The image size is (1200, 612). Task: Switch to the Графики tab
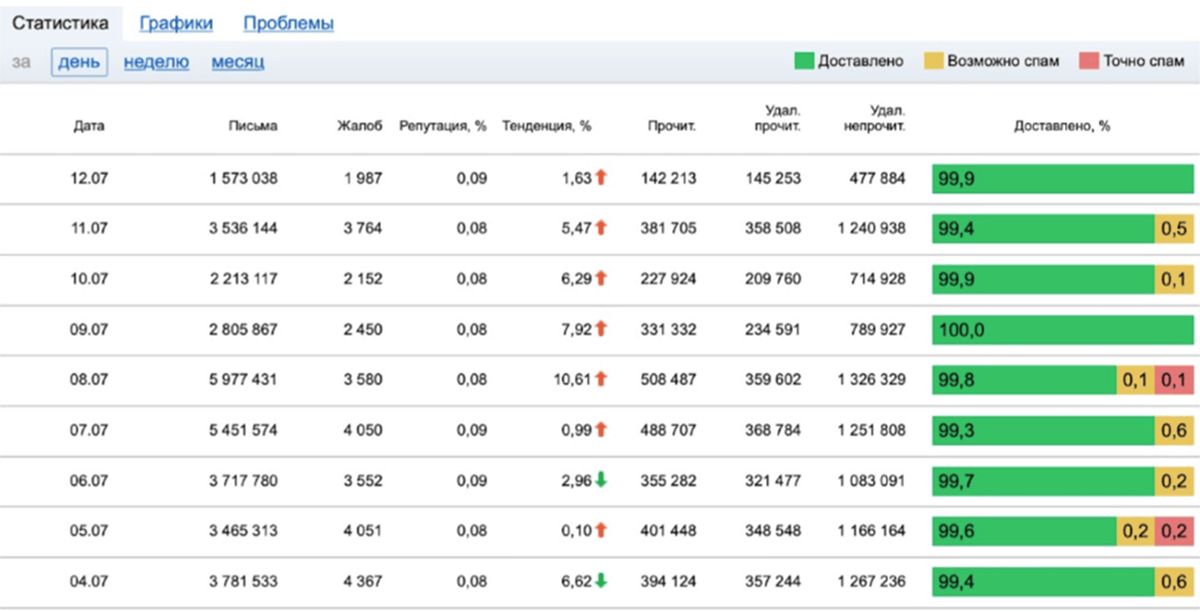pyautogui.click(x=176, y=23)
